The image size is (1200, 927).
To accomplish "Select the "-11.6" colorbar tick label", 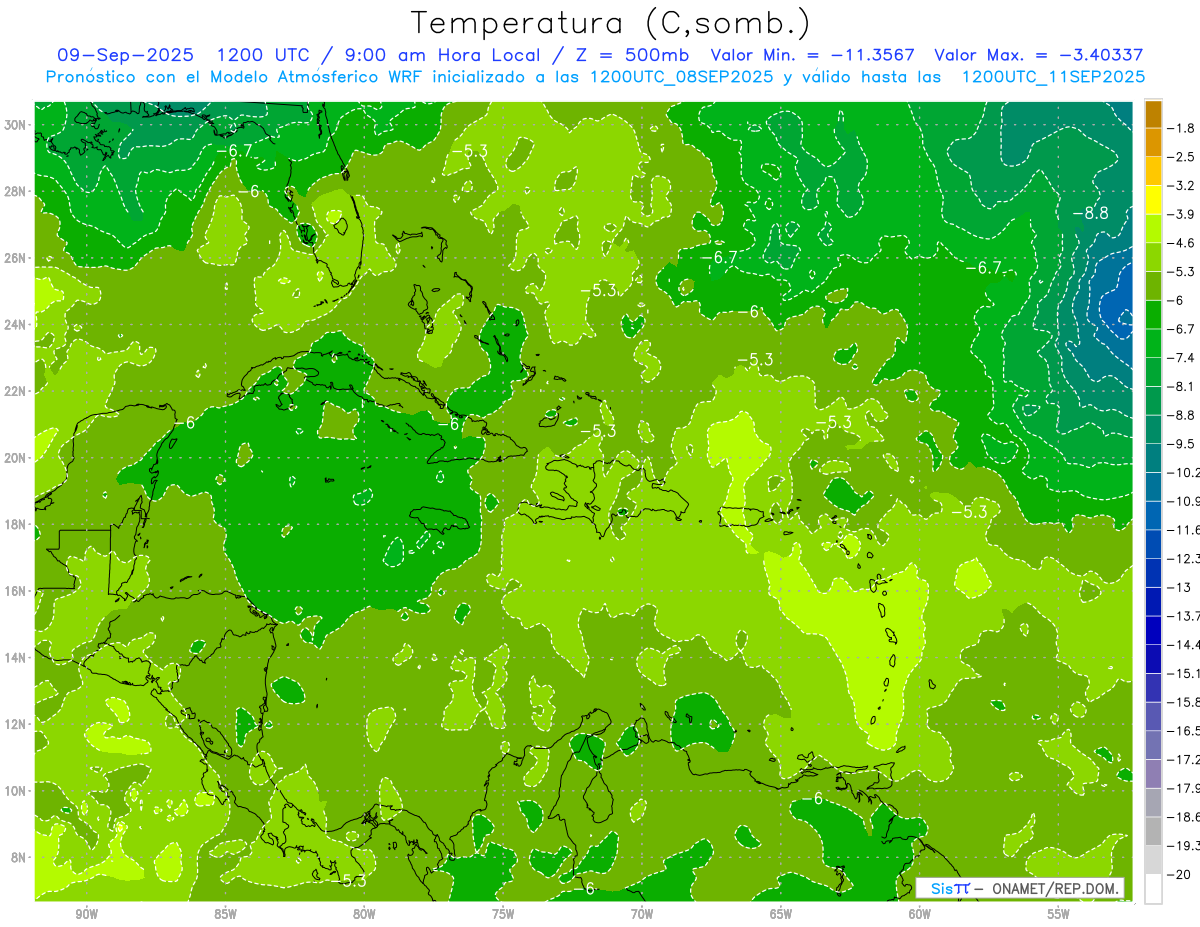I will pyautogui.click(x=1184, y=529).
